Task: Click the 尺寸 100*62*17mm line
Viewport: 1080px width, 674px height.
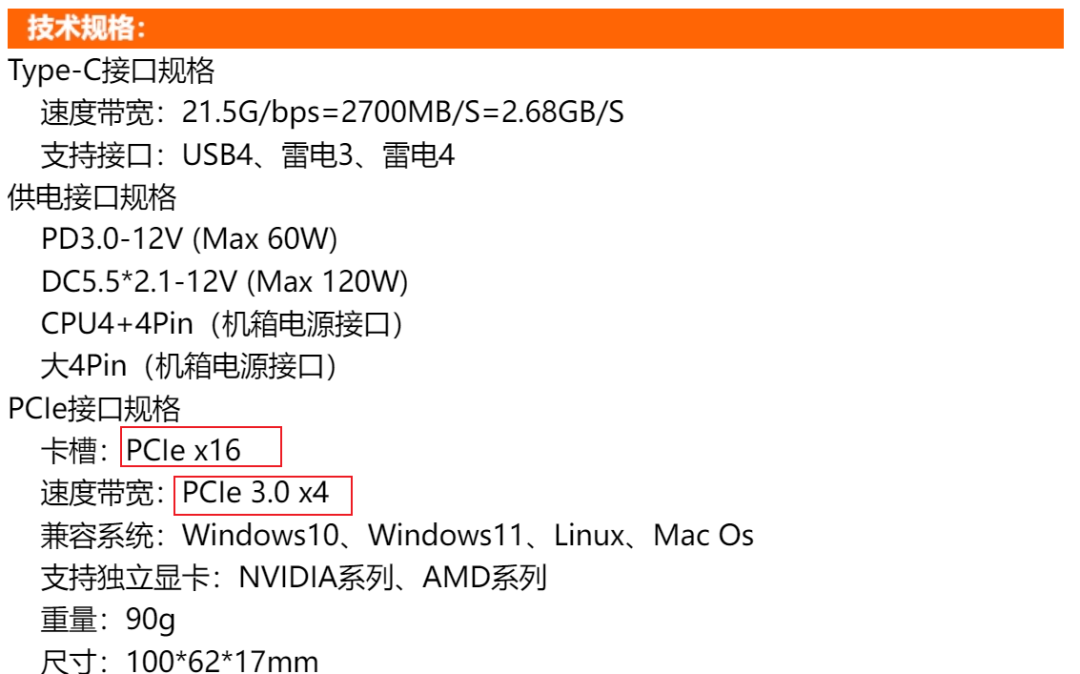Action: 179,661
